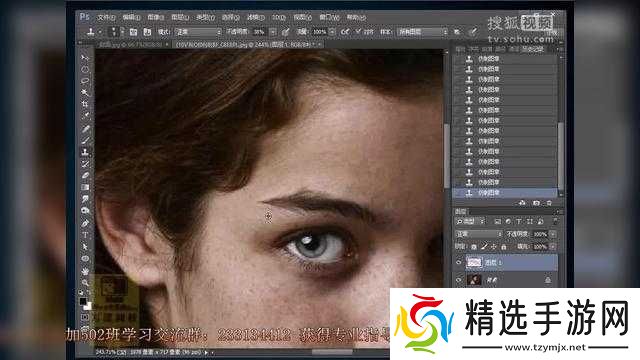This screenshot has width=640, height=360.
Task: Select the Eyedropper tool
Action: click(85, 116)
